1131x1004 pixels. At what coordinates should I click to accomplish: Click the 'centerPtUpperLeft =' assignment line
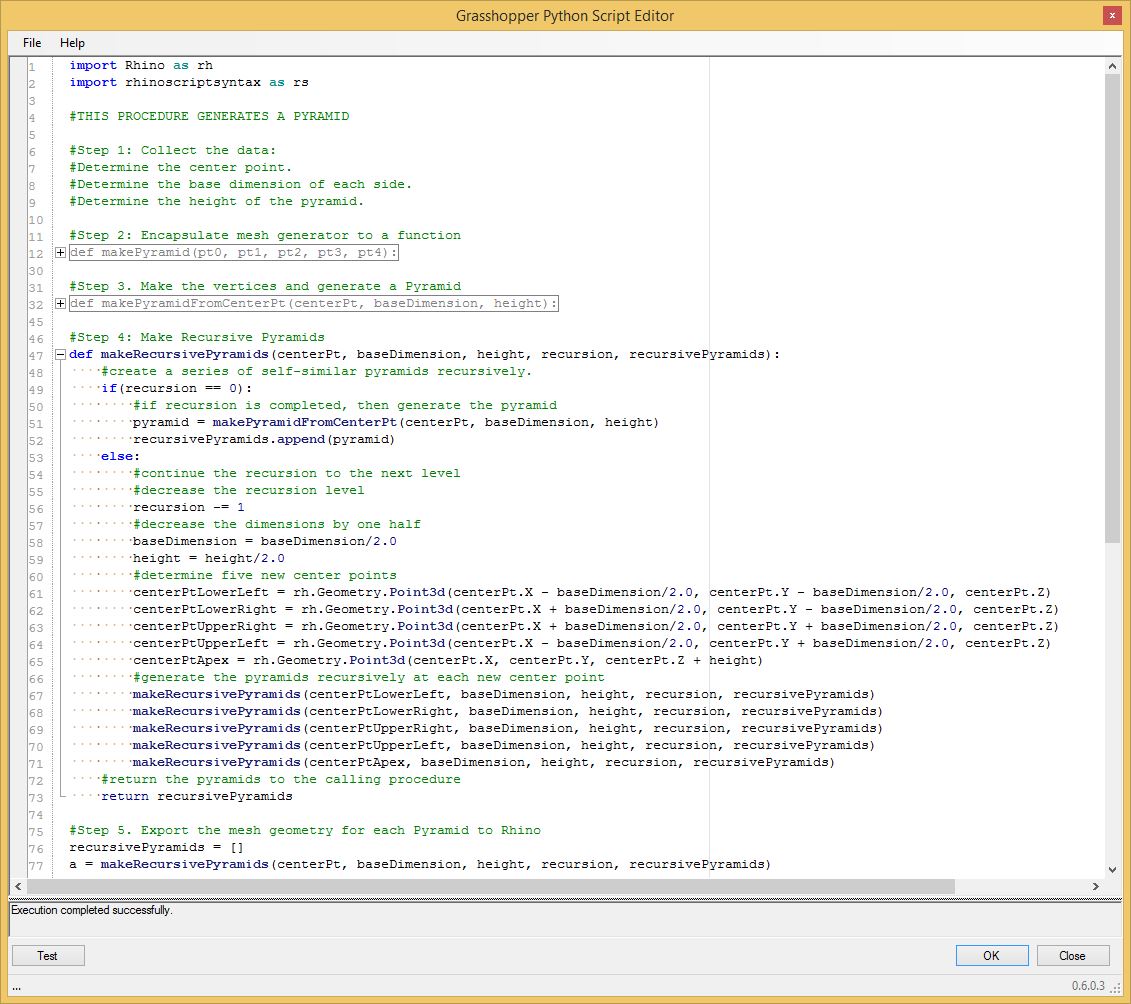click(591, 644)
